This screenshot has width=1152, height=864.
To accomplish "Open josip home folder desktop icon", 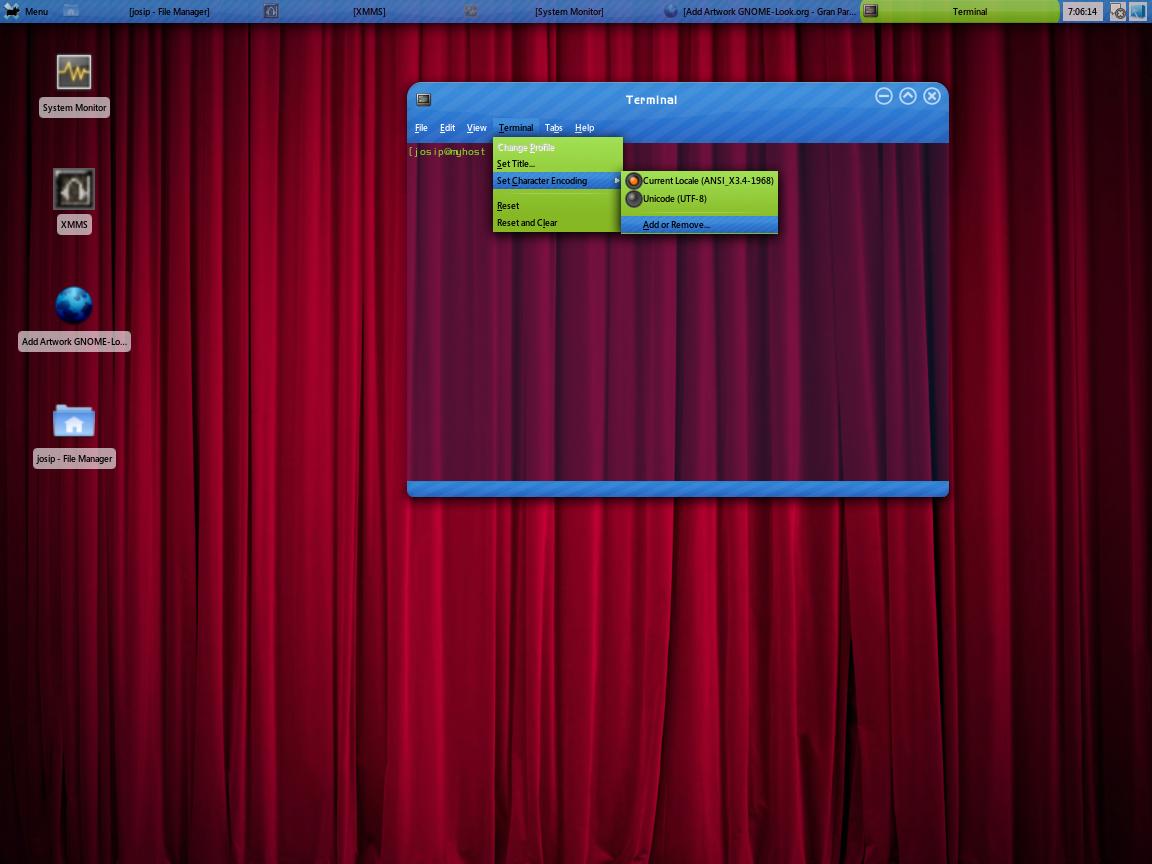I will click(x=74, y=421).
